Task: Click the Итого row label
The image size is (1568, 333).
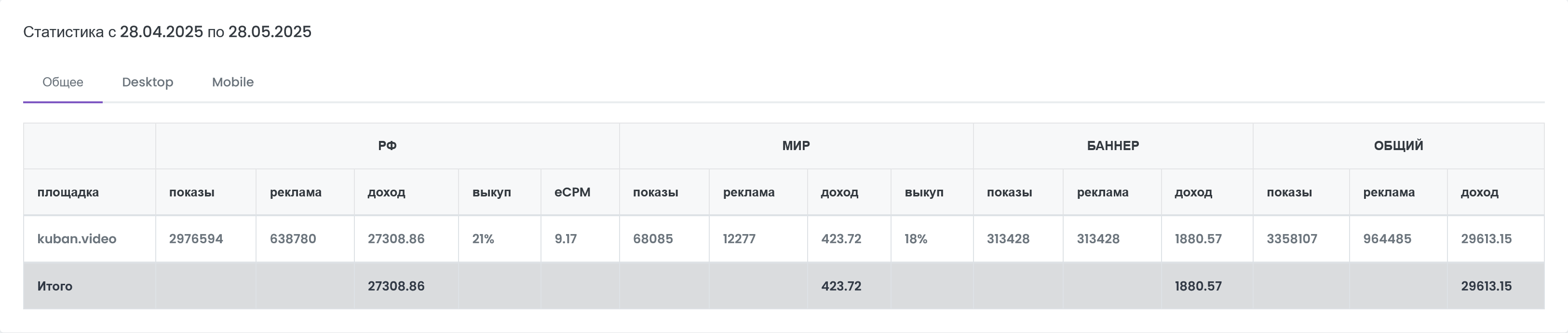Action: [x=55, y=286]
